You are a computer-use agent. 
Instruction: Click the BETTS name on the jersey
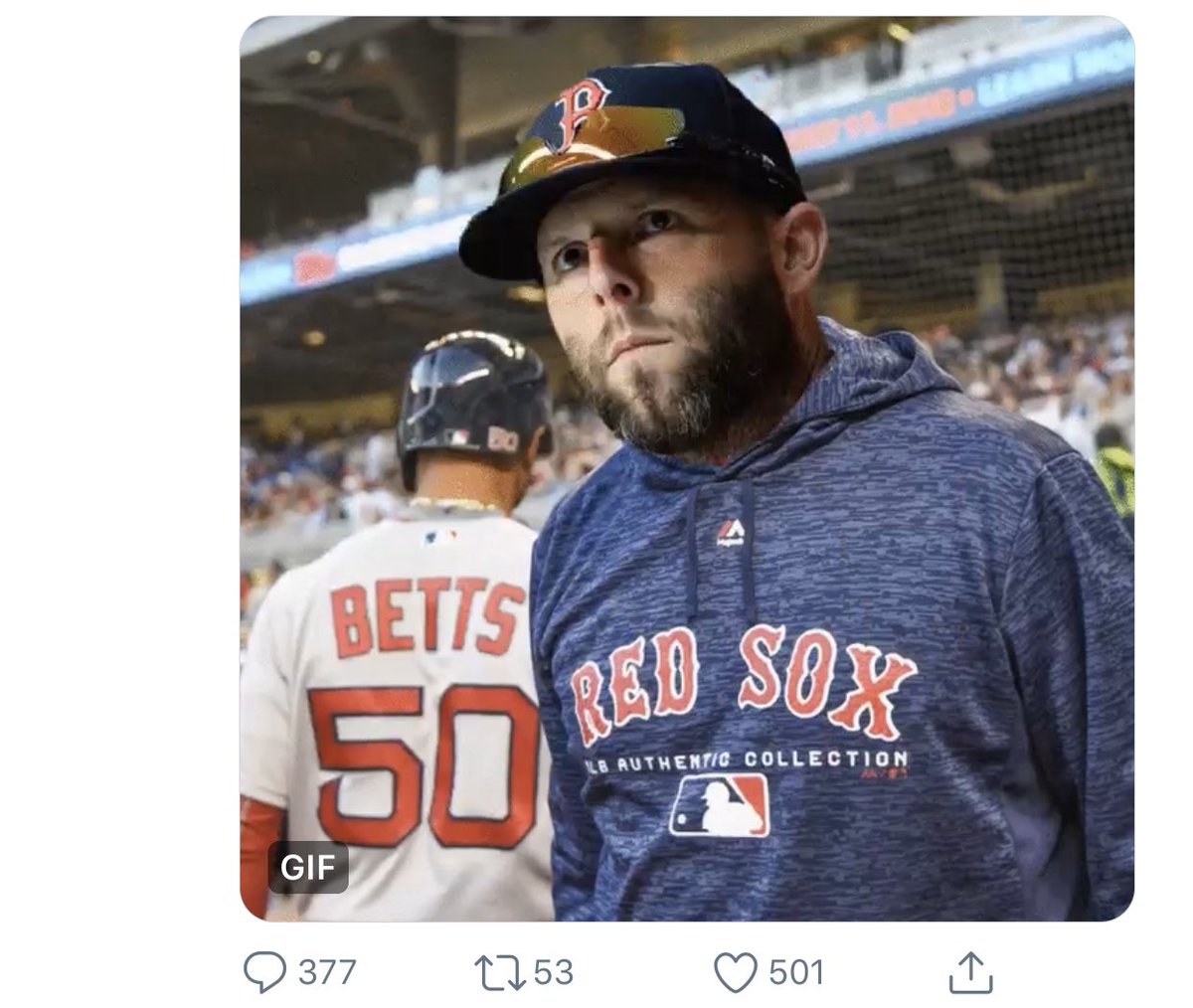(427, 618)
